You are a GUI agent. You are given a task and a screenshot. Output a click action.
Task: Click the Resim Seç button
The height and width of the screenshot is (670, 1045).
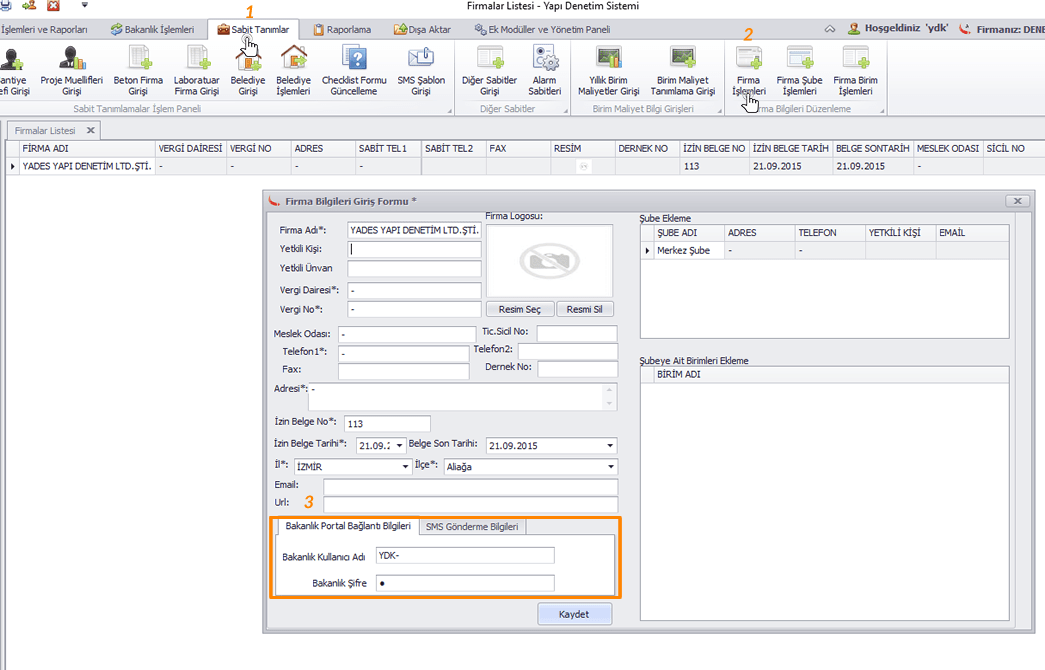point(519,310)
